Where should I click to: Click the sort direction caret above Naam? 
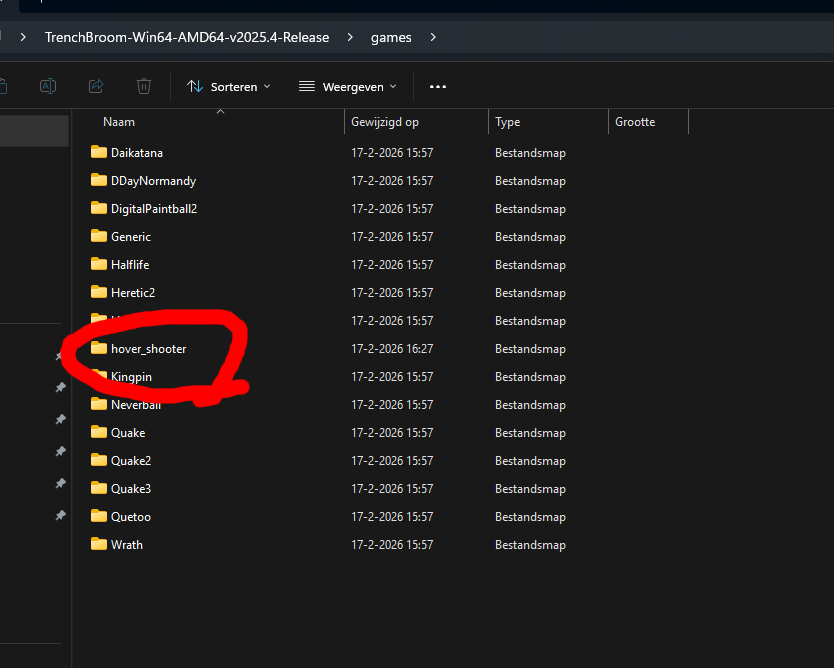220,112
